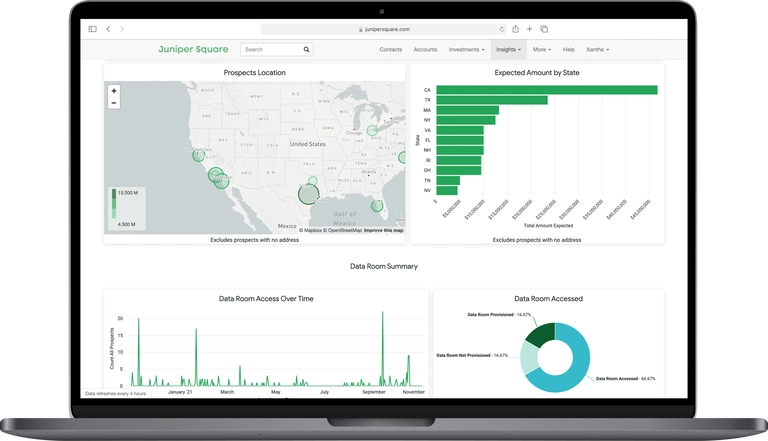Open a new tab with plus icon
Screen dimensions: 768x441
pyautogui.click(x=530, y=29)
